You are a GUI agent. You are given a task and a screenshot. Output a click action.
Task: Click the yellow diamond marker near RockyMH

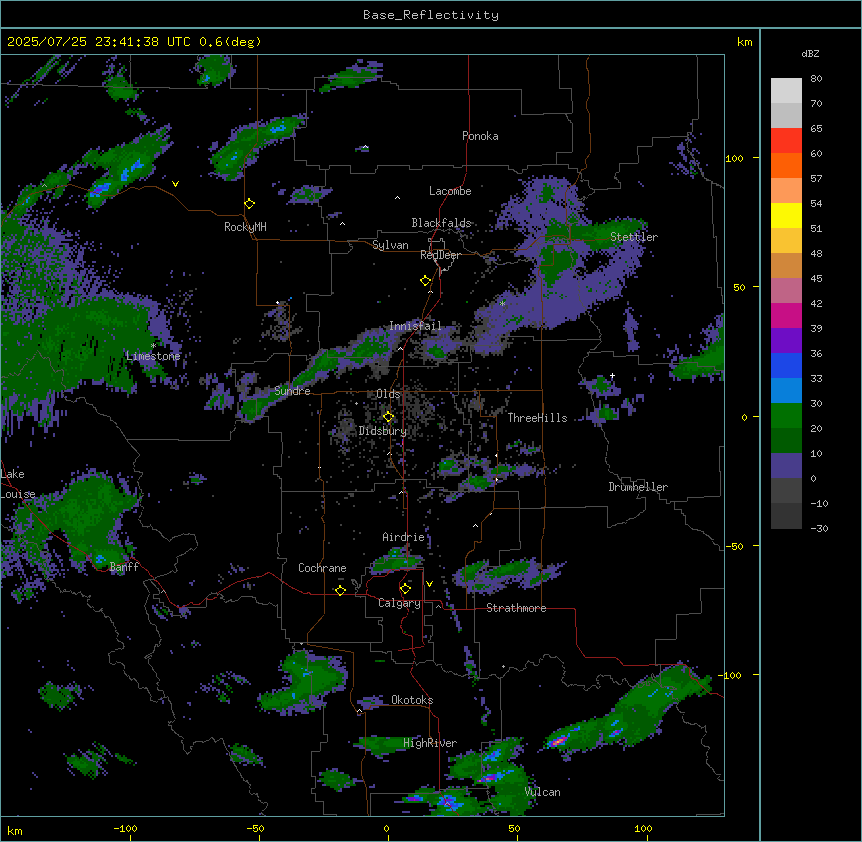point(249,204)
